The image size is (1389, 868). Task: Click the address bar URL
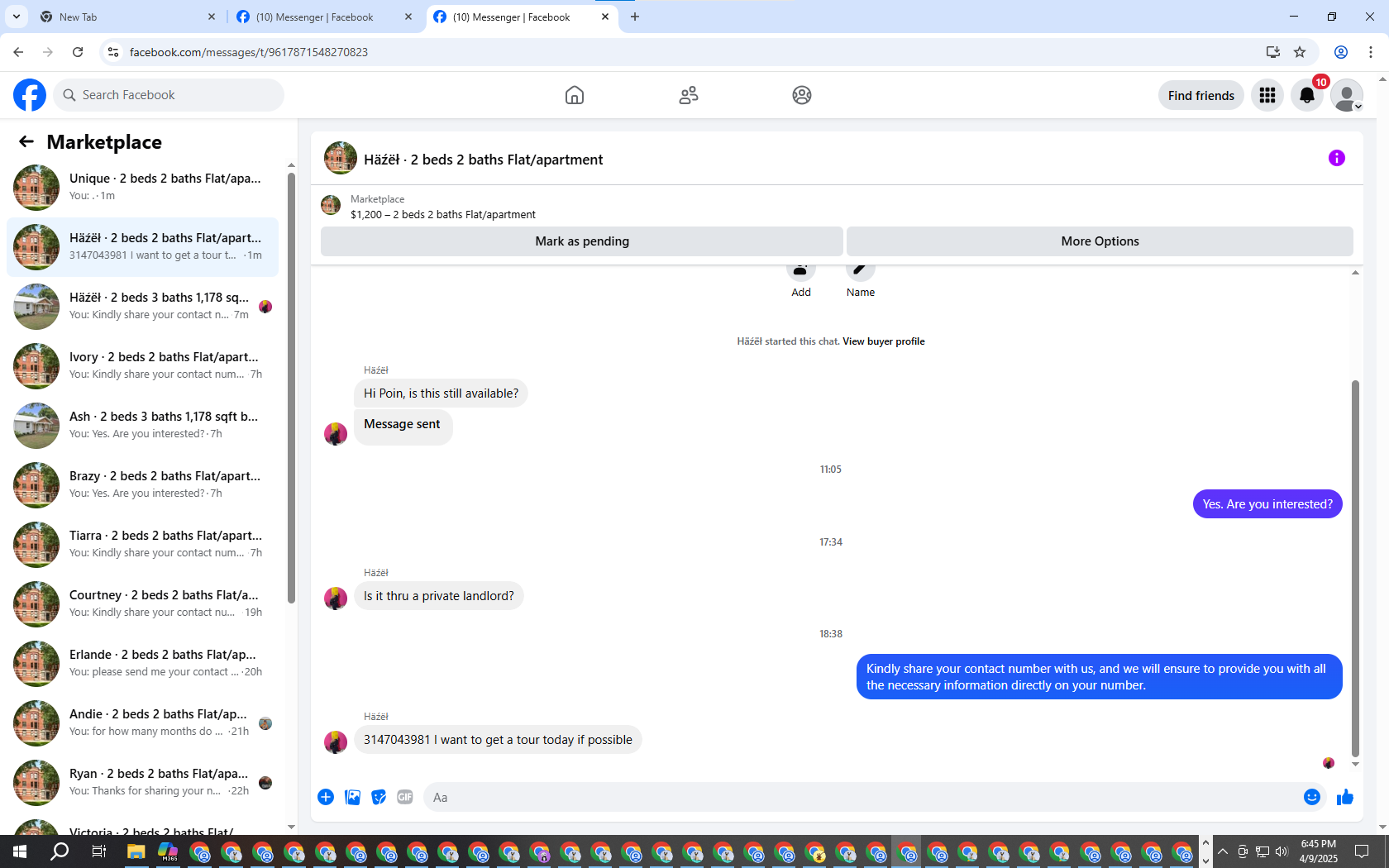(249, 52)
